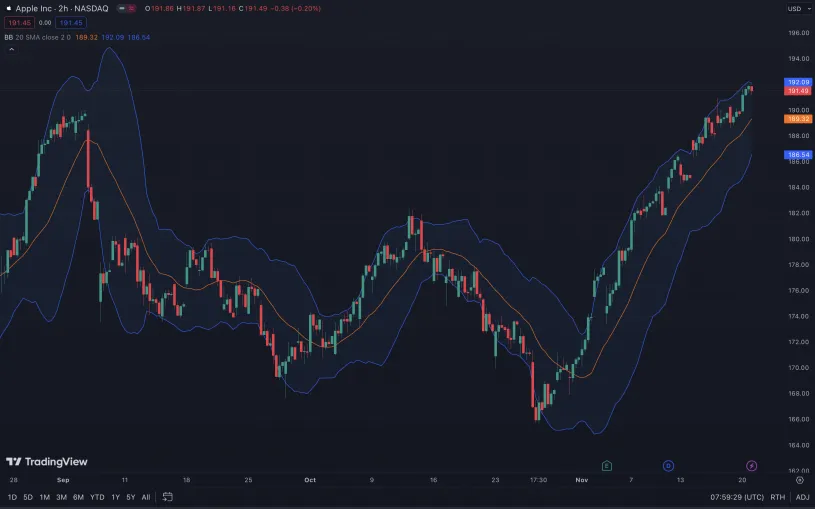The height and width of the screenshot is (509, 815).
Task: Click the TradingView logo
Action: (46, 462)
